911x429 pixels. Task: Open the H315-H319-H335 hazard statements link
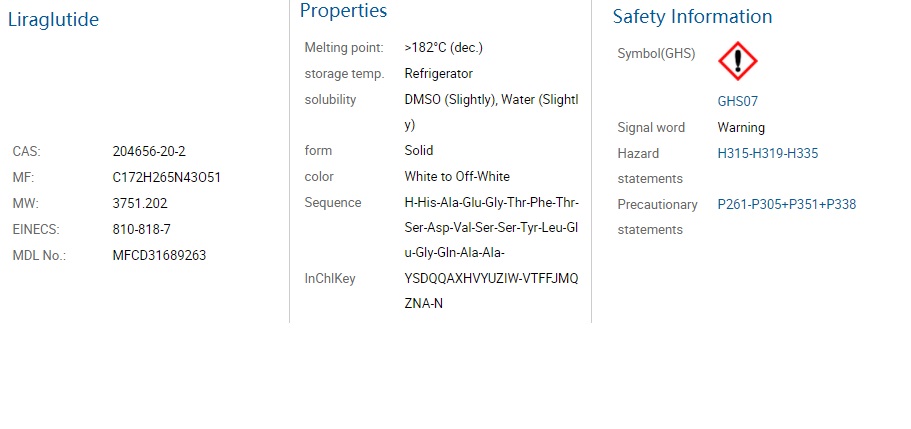click(x=767, y=153)
